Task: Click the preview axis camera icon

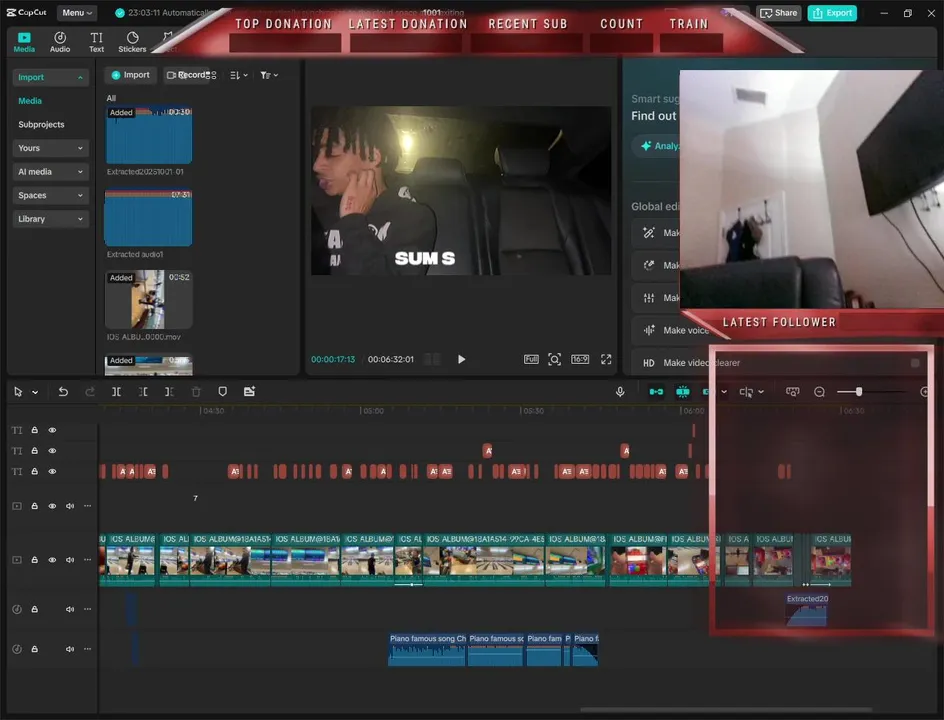Action: [793, 392]
